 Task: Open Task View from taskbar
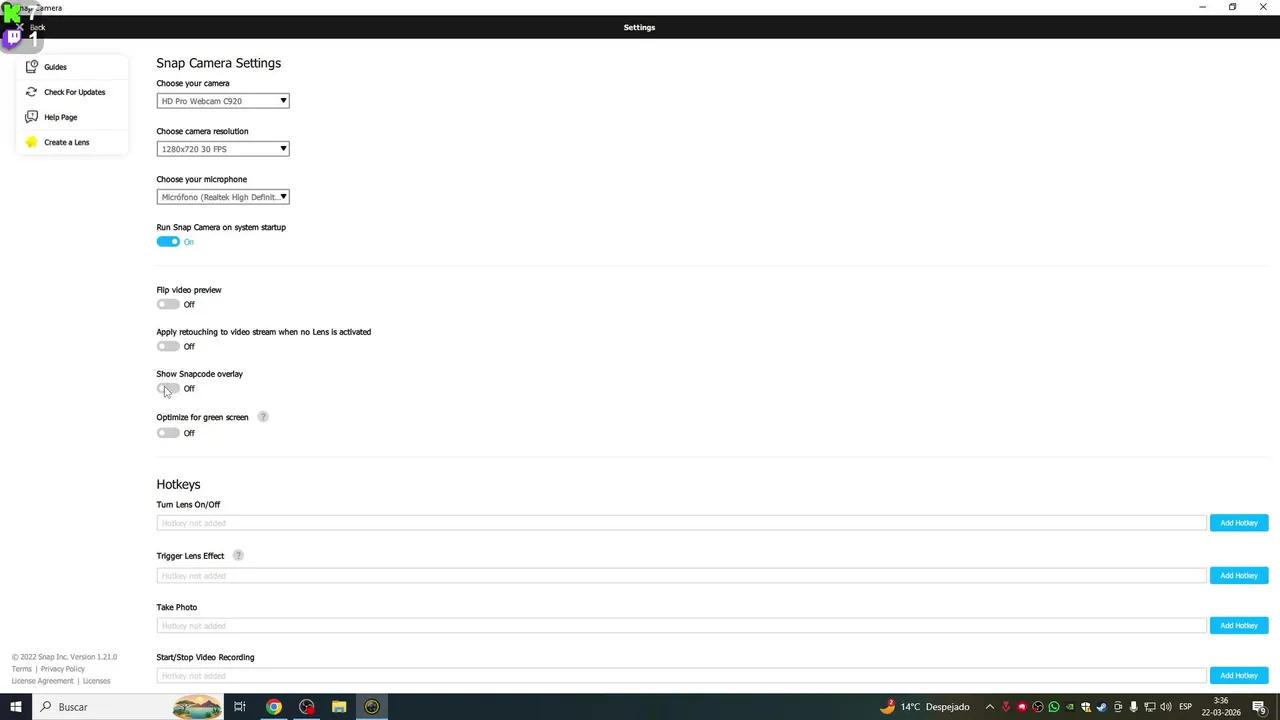tap(240, 707)
